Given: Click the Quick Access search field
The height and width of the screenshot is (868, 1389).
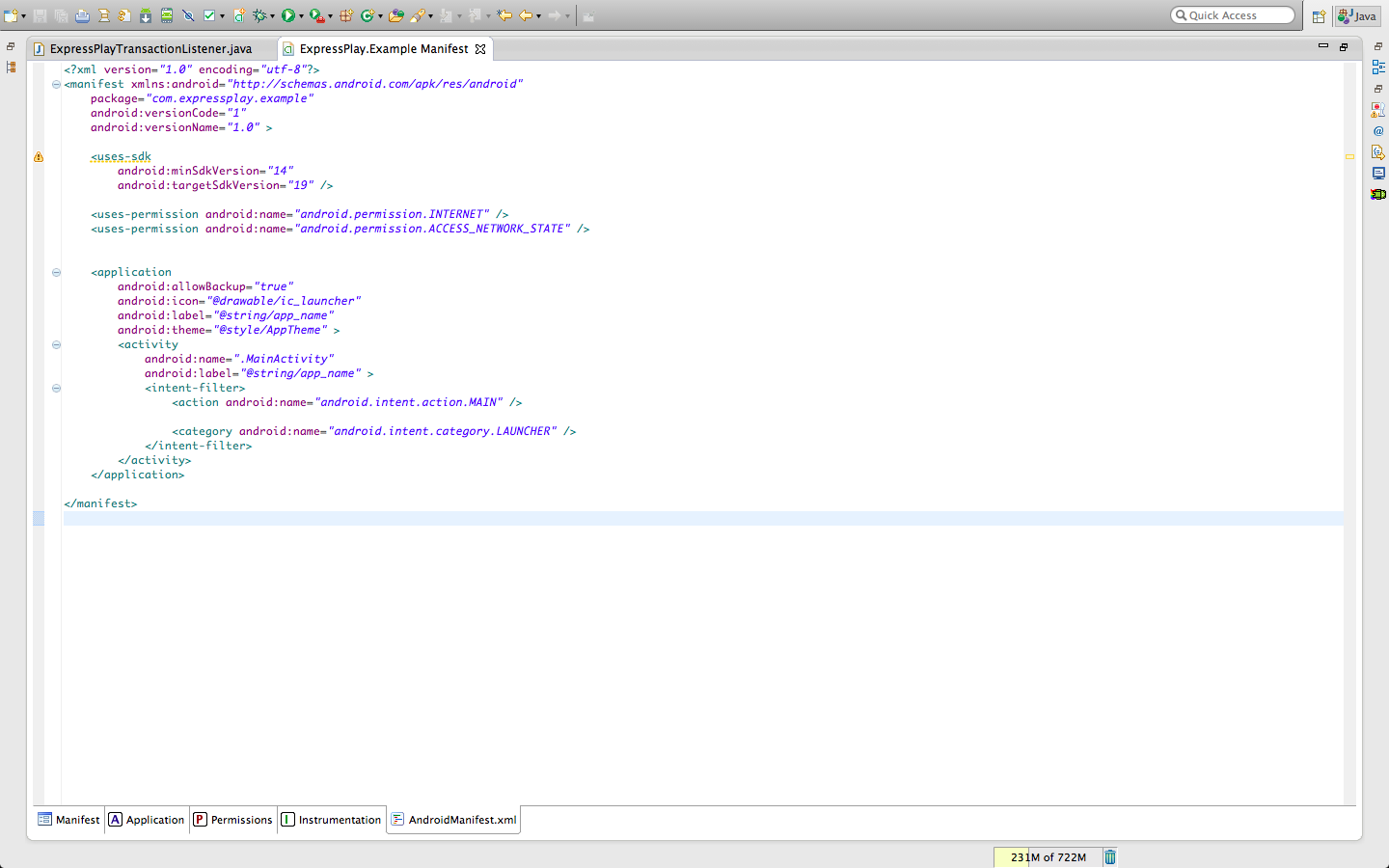Looking at the screenshot, I should [1237, 15].
